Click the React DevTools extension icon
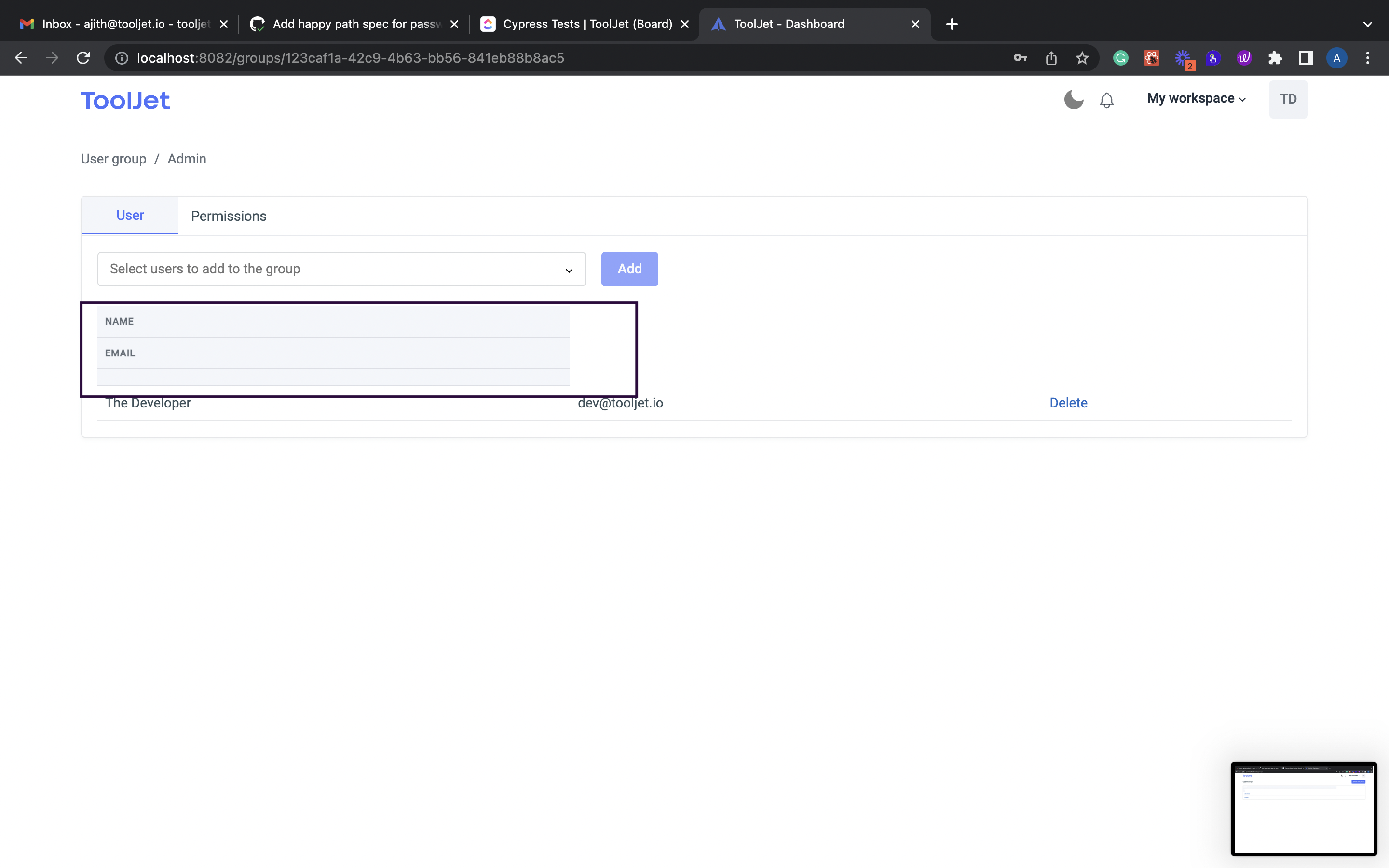1389x868 pixels. pos(1151,57)
